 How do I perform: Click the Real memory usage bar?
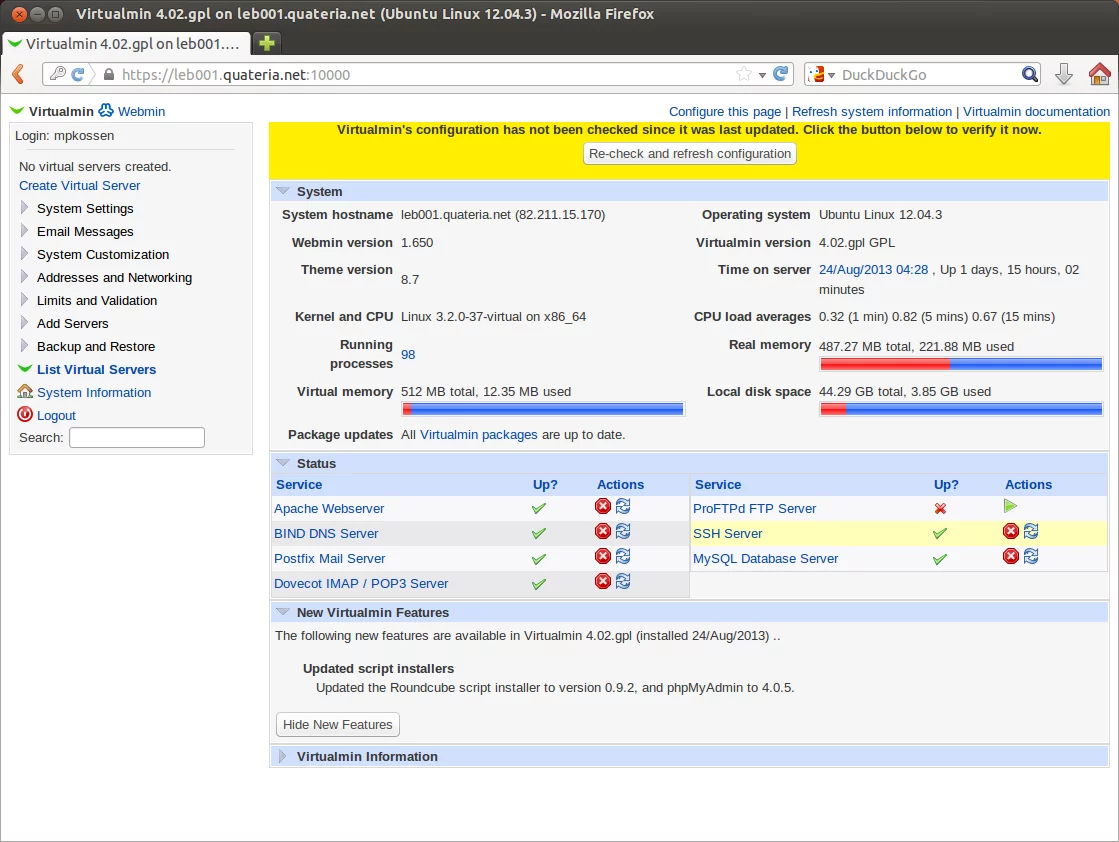click(x=961, y=364)
